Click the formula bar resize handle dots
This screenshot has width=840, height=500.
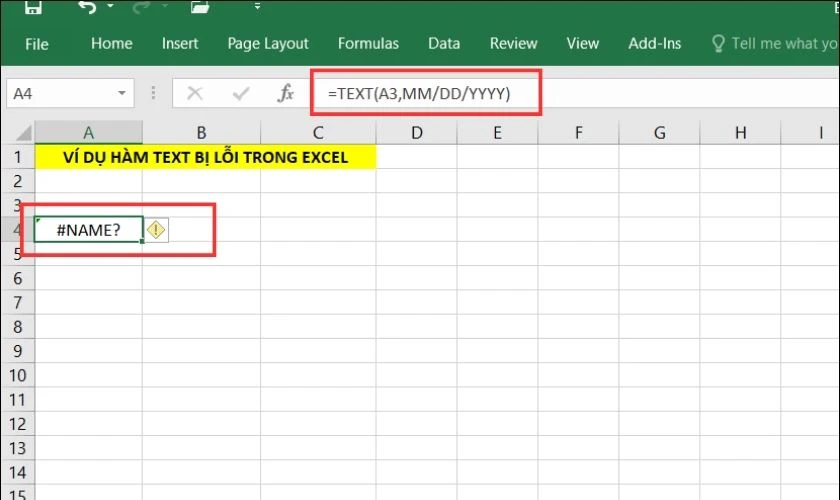coord(153,93)
